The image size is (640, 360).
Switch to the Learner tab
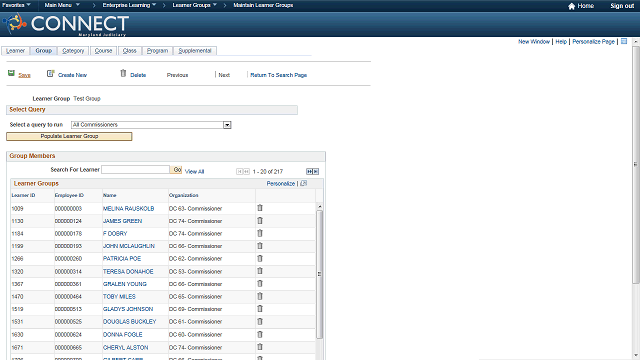click(x=15, y=51)
